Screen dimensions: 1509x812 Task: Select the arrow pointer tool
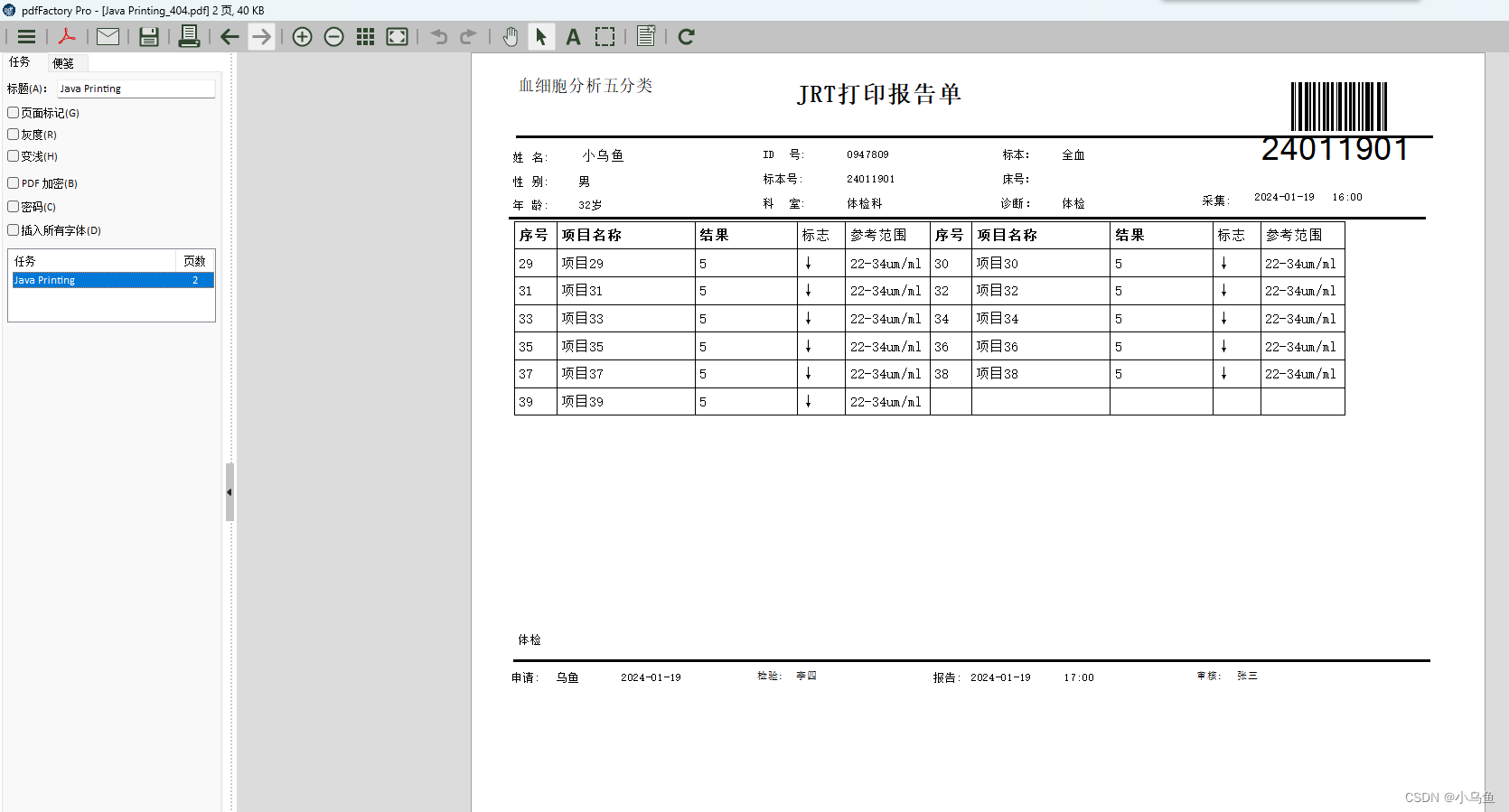[x=541, y=37]
